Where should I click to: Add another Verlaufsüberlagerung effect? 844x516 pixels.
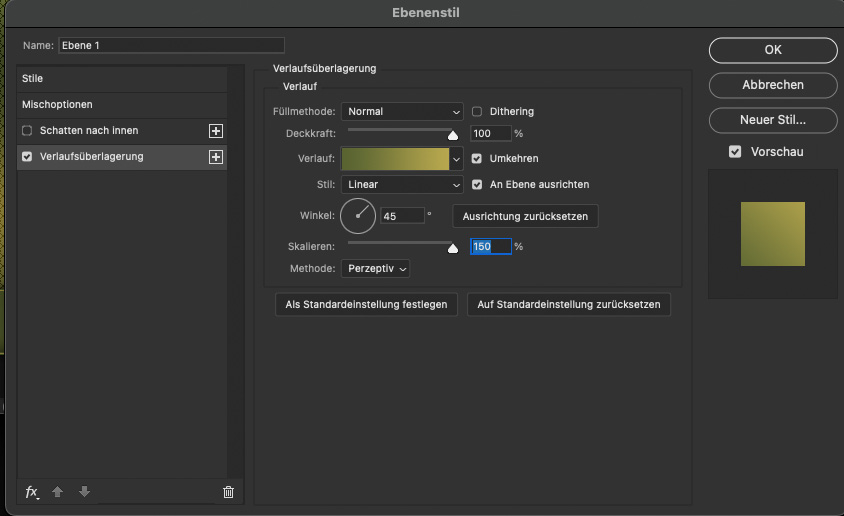pos(216,157)
